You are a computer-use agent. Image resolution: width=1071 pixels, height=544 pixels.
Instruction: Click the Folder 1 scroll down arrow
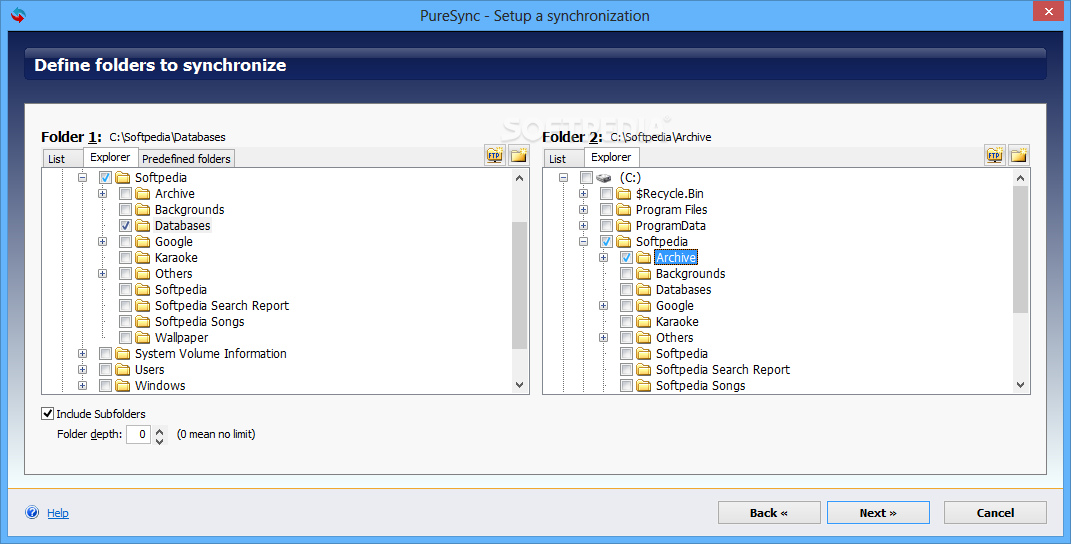pos(519,385)
